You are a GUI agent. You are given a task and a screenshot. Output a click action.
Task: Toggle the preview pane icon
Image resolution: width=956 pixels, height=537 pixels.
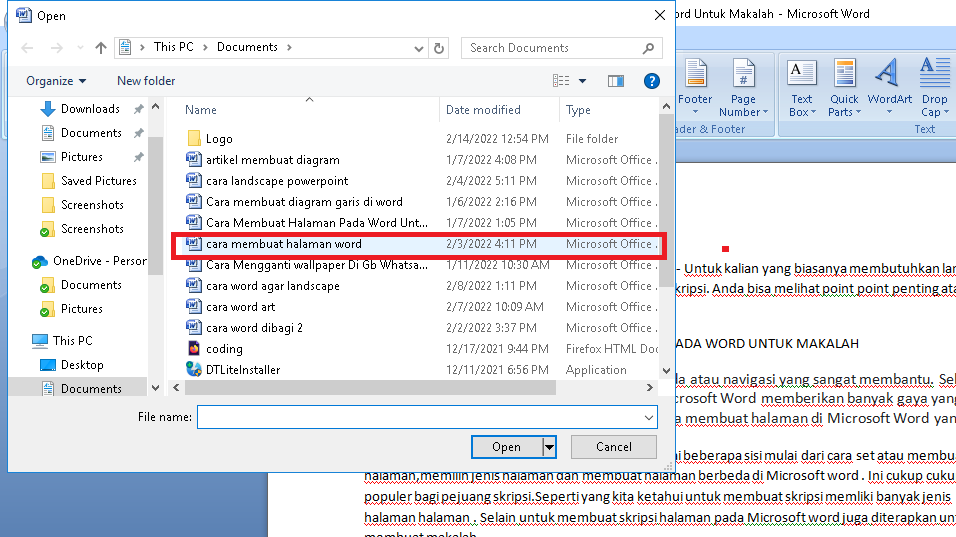(616, 81)
